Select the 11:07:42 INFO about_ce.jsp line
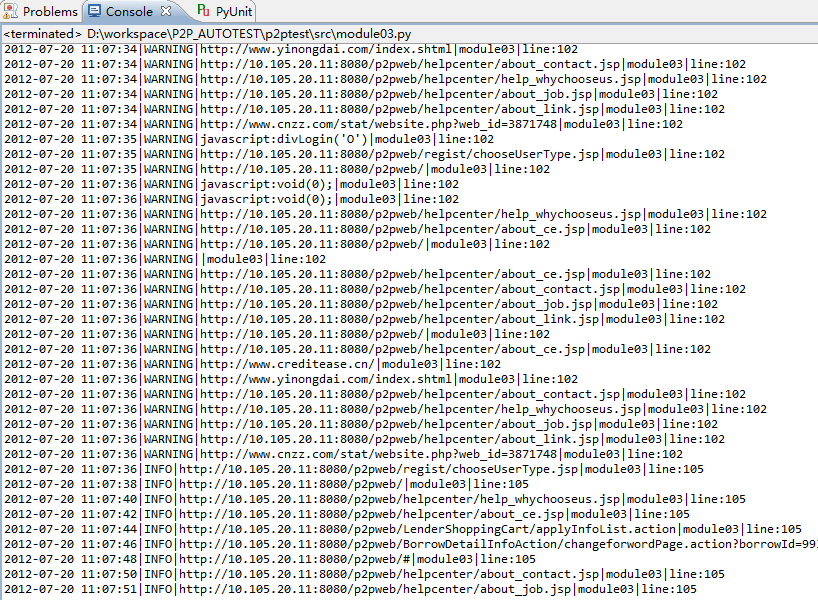818x600 pixels. point(347,514)
